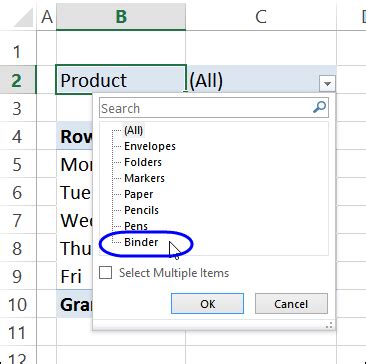Select (All) in the filter list
The height and width of the screenshot is (364, 366).
(133, 130)
